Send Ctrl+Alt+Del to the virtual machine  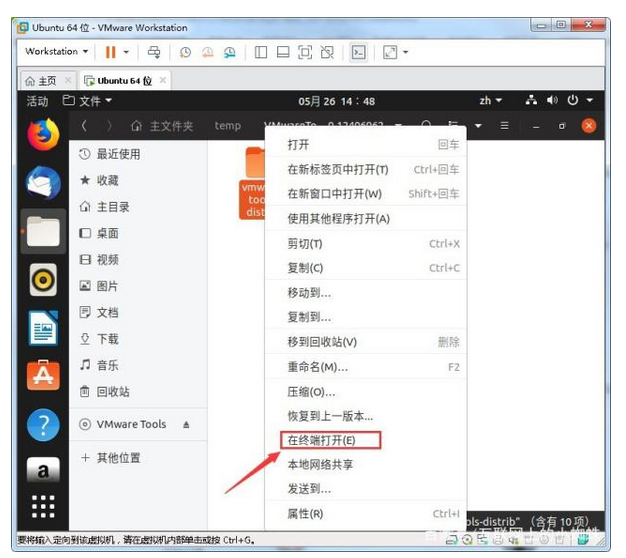(154, 52)
